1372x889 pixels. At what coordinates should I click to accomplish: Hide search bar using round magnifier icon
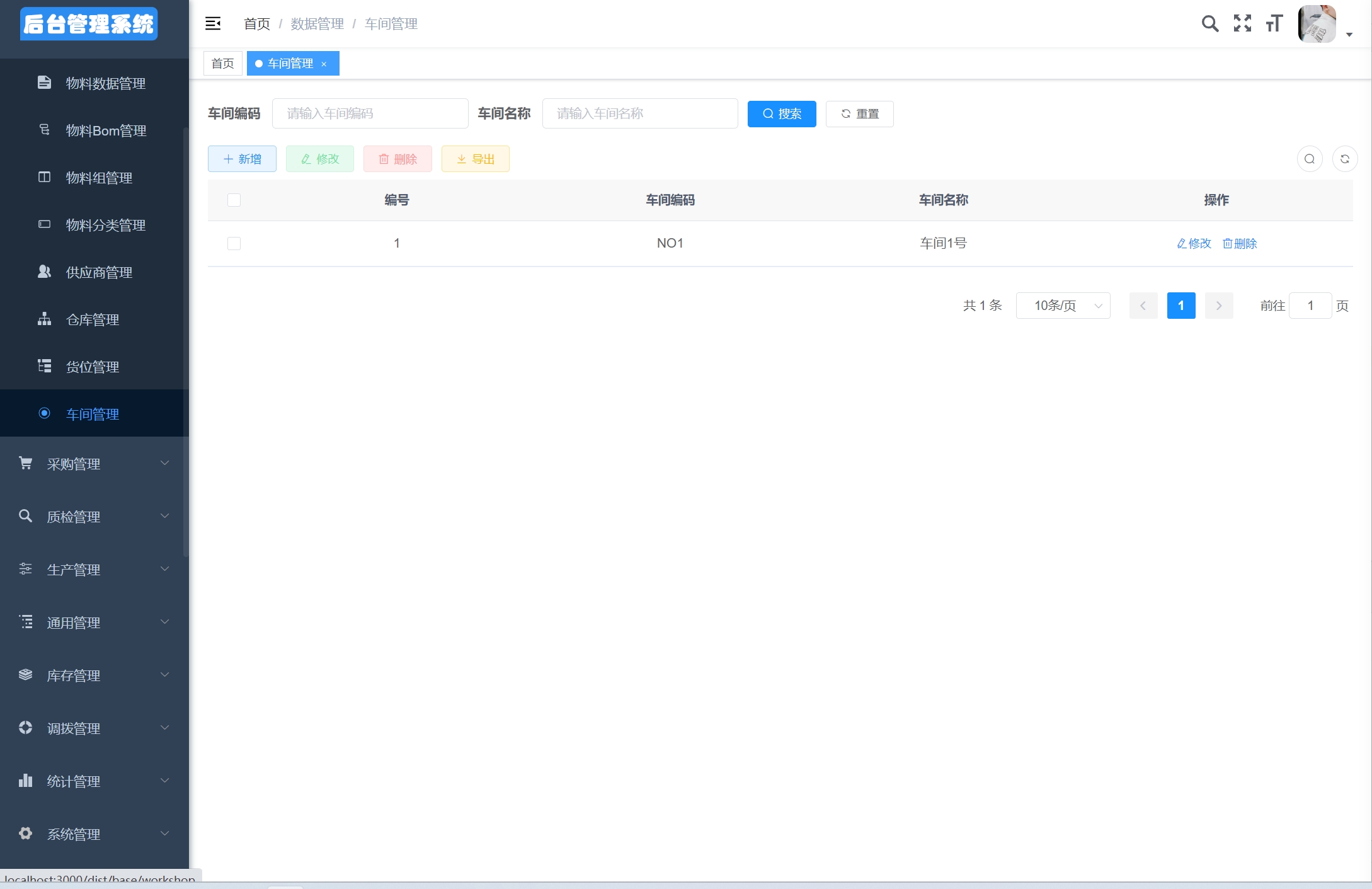1309,159
